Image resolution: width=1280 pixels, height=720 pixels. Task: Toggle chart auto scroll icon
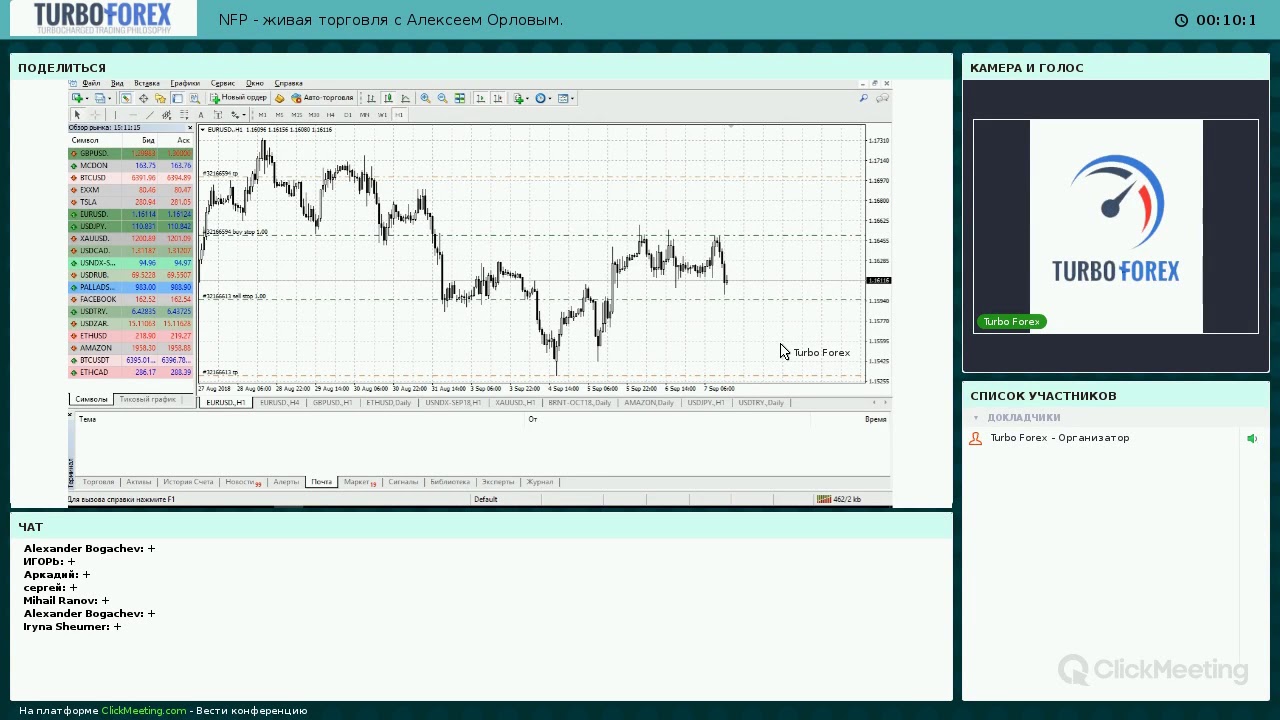pyautogui.click(x=481, y=98)
